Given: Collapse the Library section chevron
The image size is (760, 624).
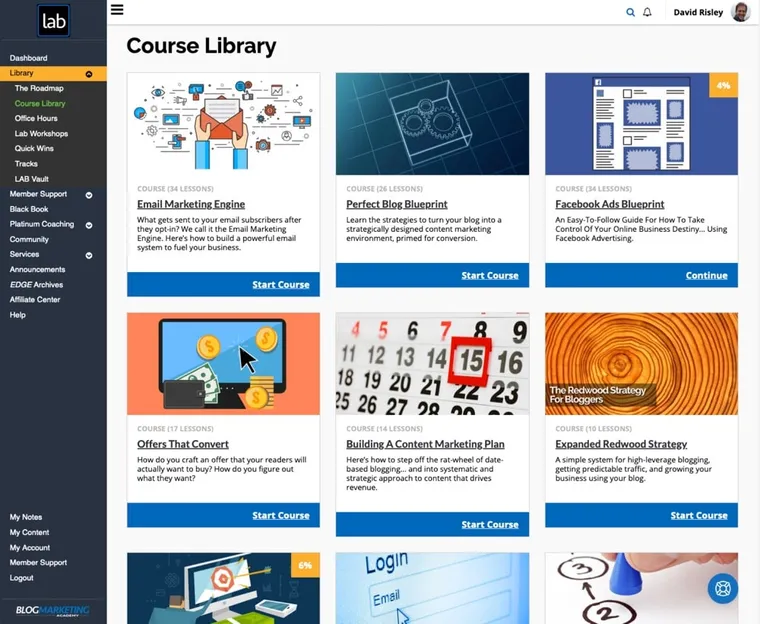Looking at the screenshot, I should point(89,74).
